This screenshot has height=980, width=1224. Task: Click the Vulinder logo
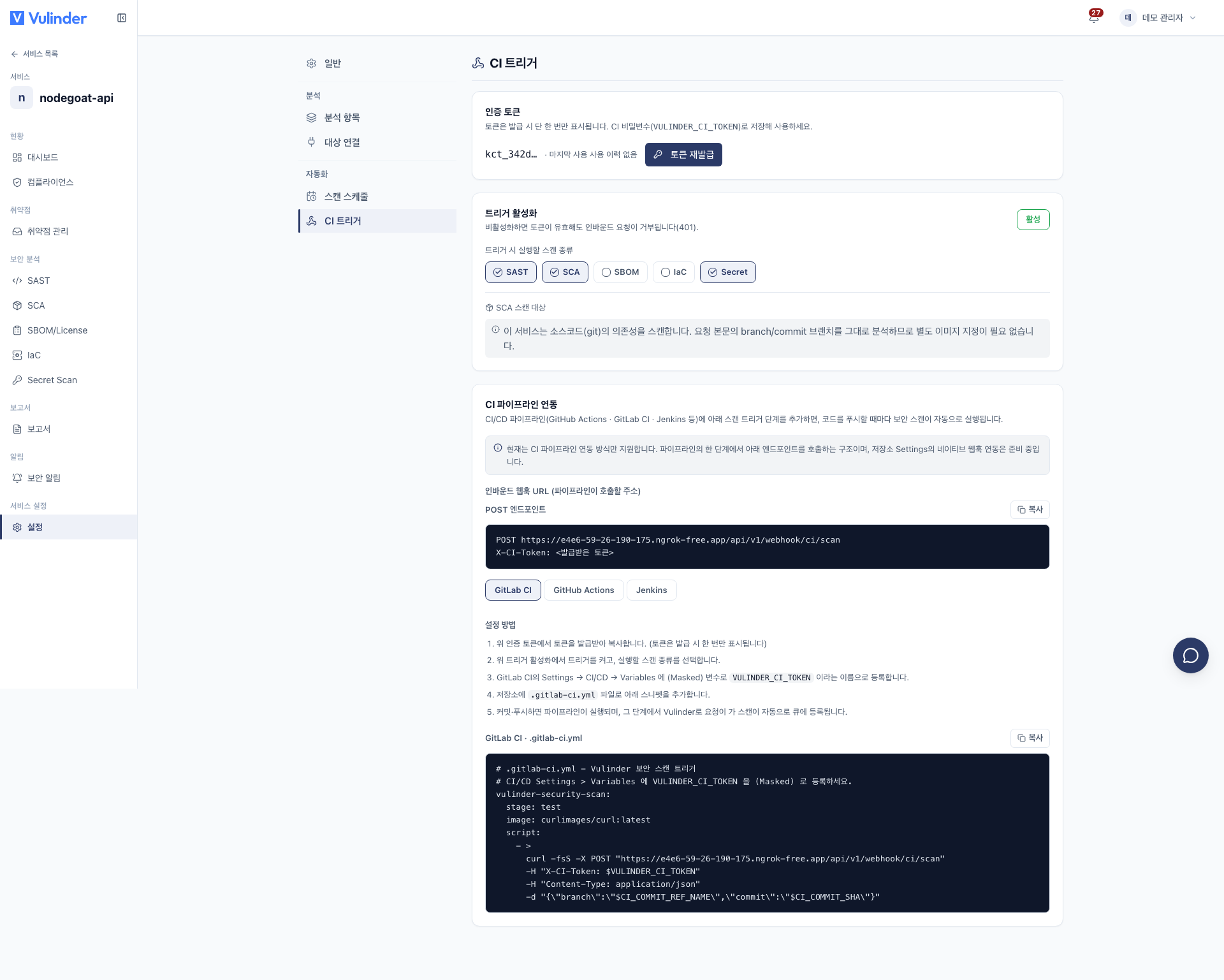(48, 18)
